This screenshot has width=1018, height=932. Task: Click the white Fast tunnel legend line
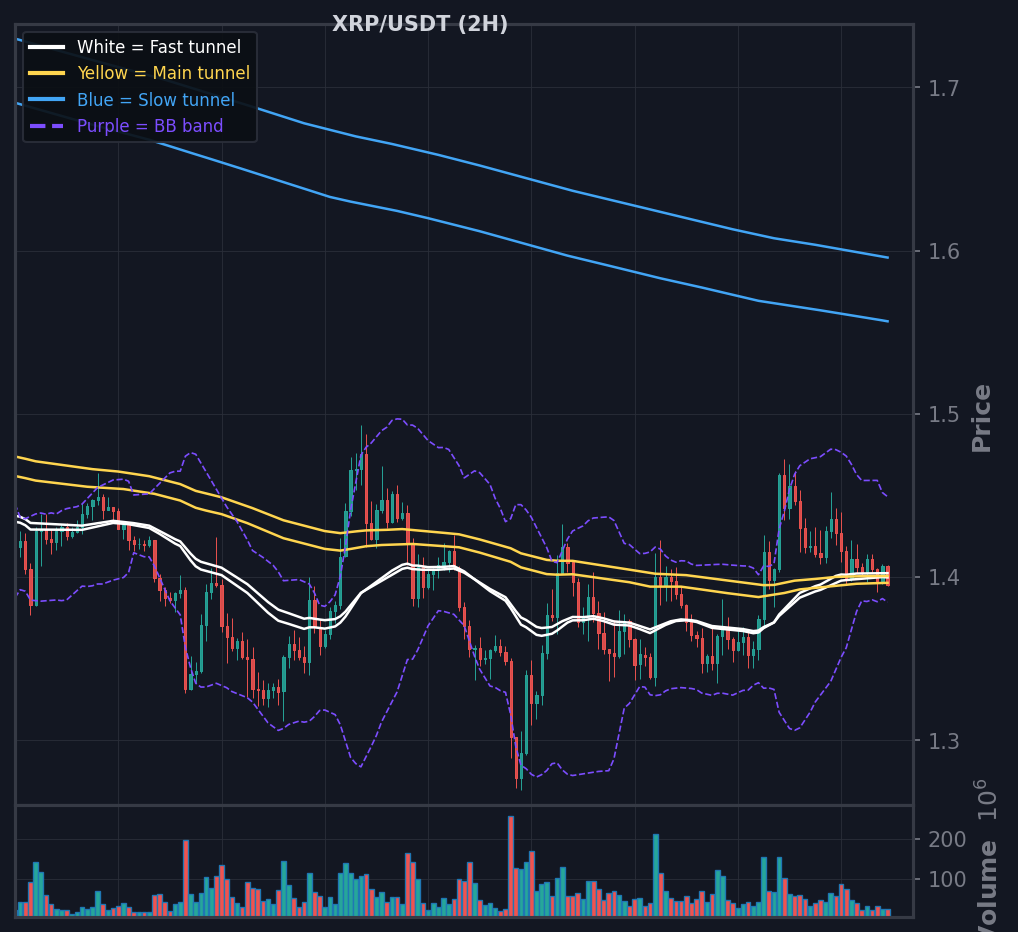pyautogui.click(x=47, y=47)
